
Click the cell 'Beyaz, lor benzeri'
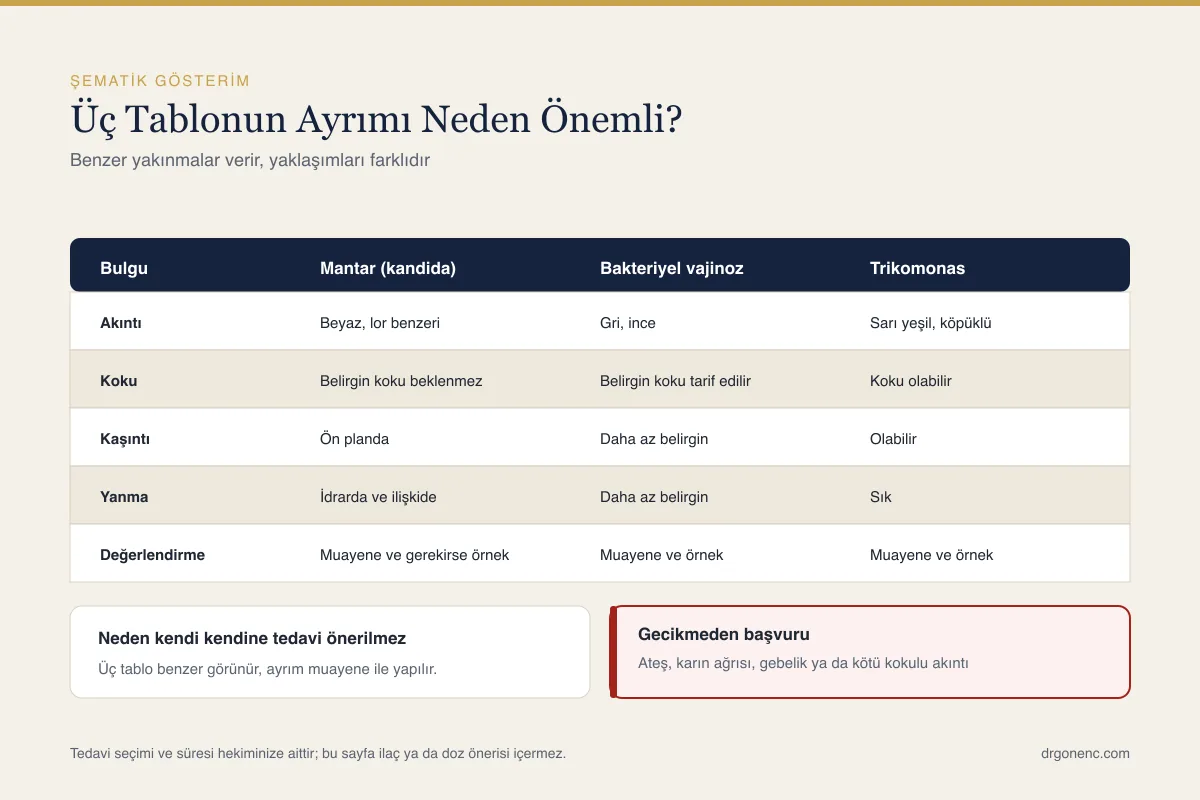pos(380,323)
